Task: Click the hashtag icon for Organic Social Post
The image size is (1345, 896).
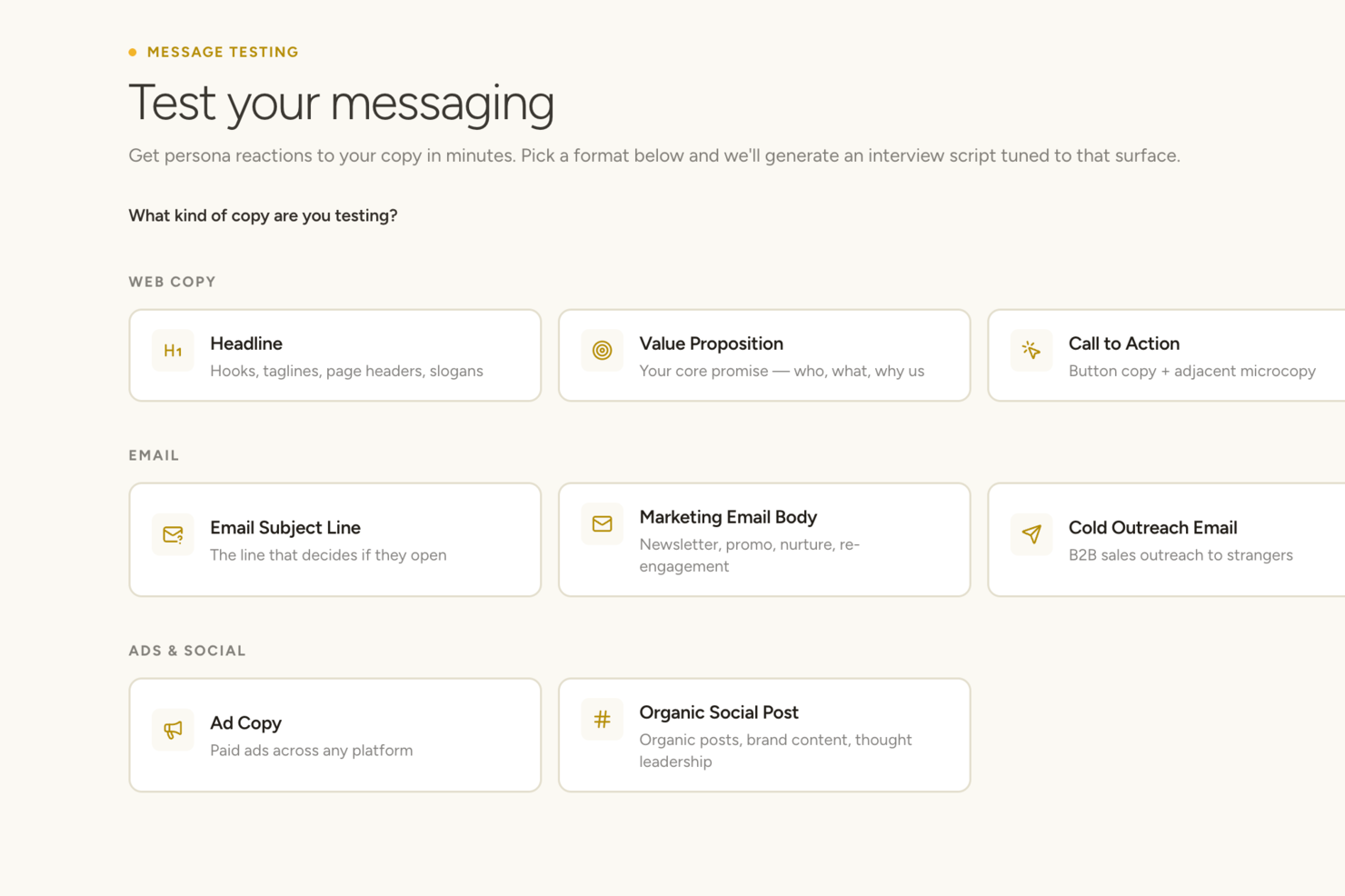Action: [603, 720]
